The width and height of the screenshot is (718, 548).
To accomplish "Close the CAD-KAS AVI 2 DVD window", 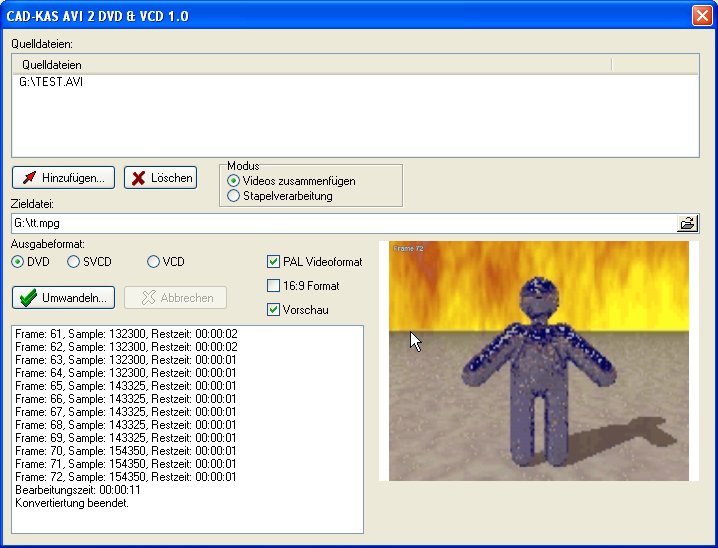I will pyautogui.click(x=701, y=15).
